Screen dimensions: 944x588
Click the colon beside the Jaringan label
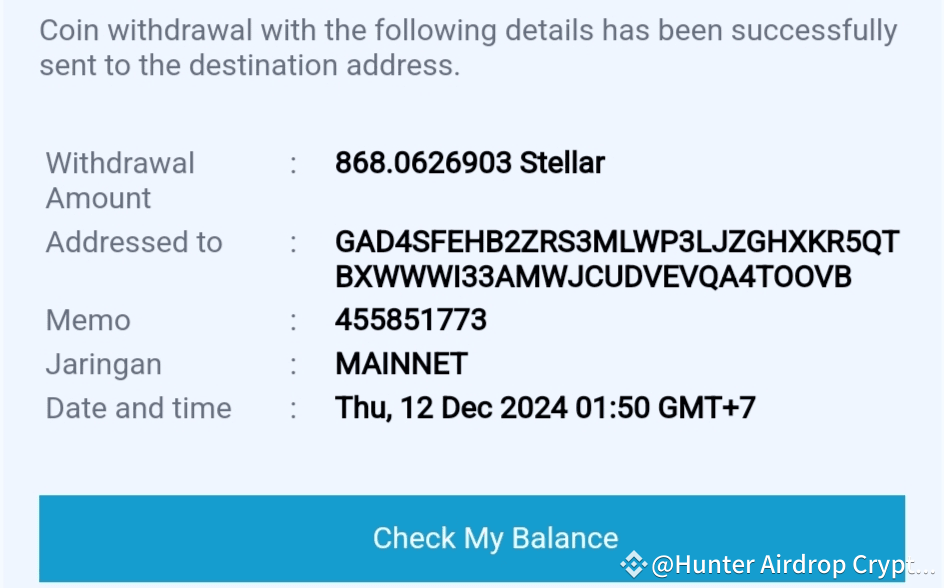[293, 364]
